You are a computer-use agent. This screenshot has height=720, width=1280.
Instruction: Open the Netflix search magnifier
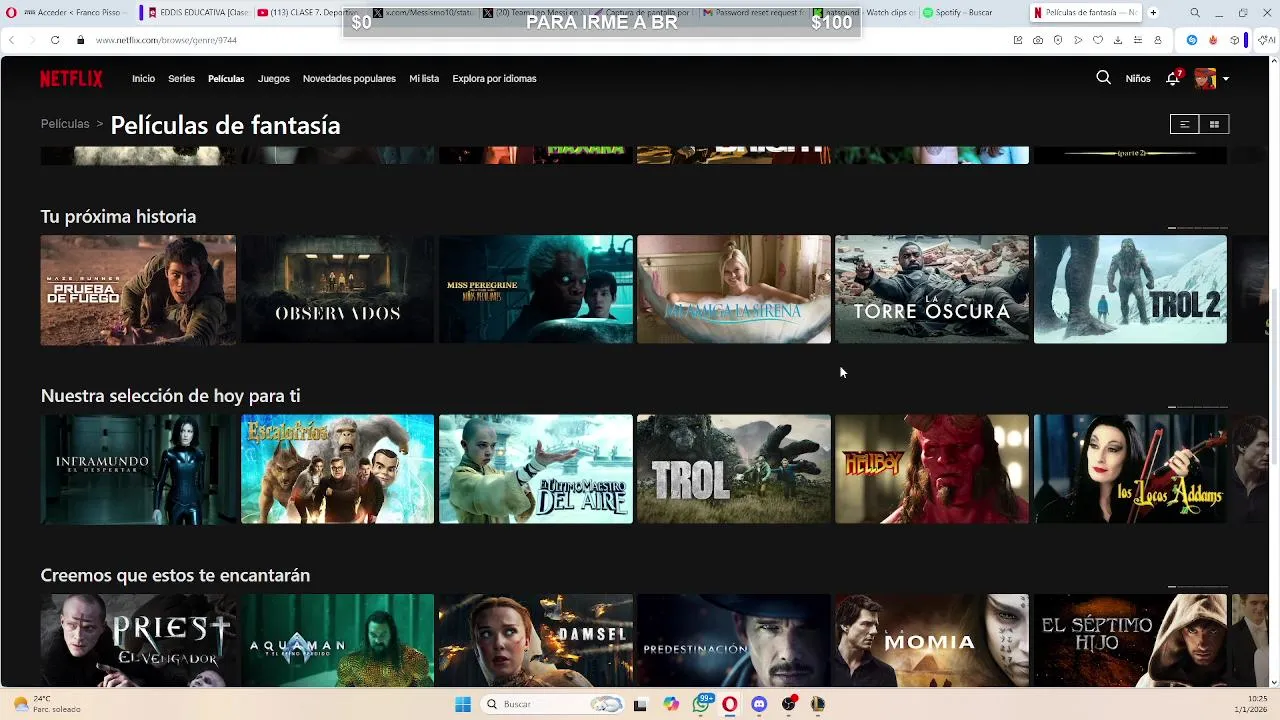click(x=1103, y=78)
